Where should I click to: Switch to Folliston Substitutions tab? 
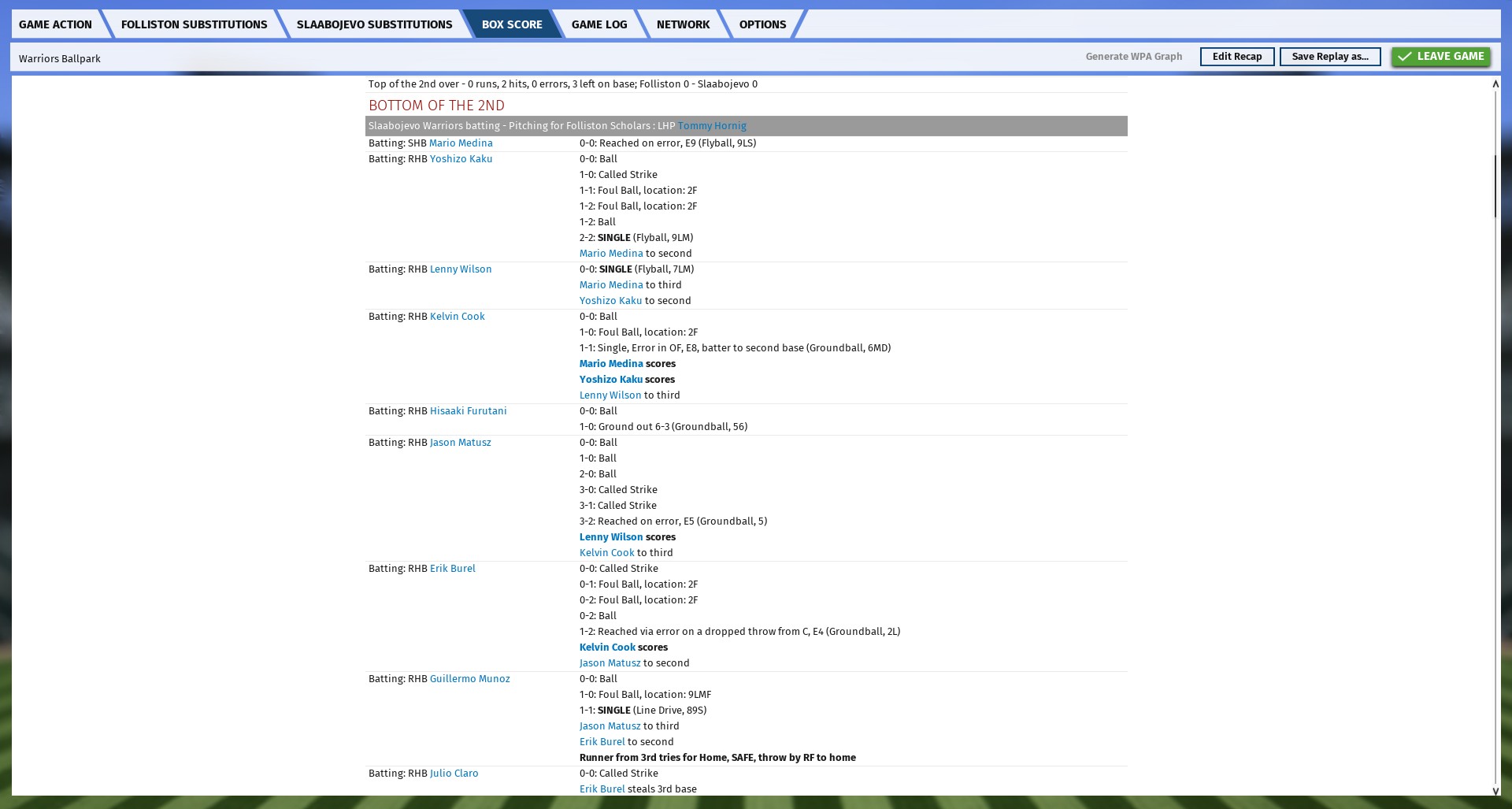point(194,24)
